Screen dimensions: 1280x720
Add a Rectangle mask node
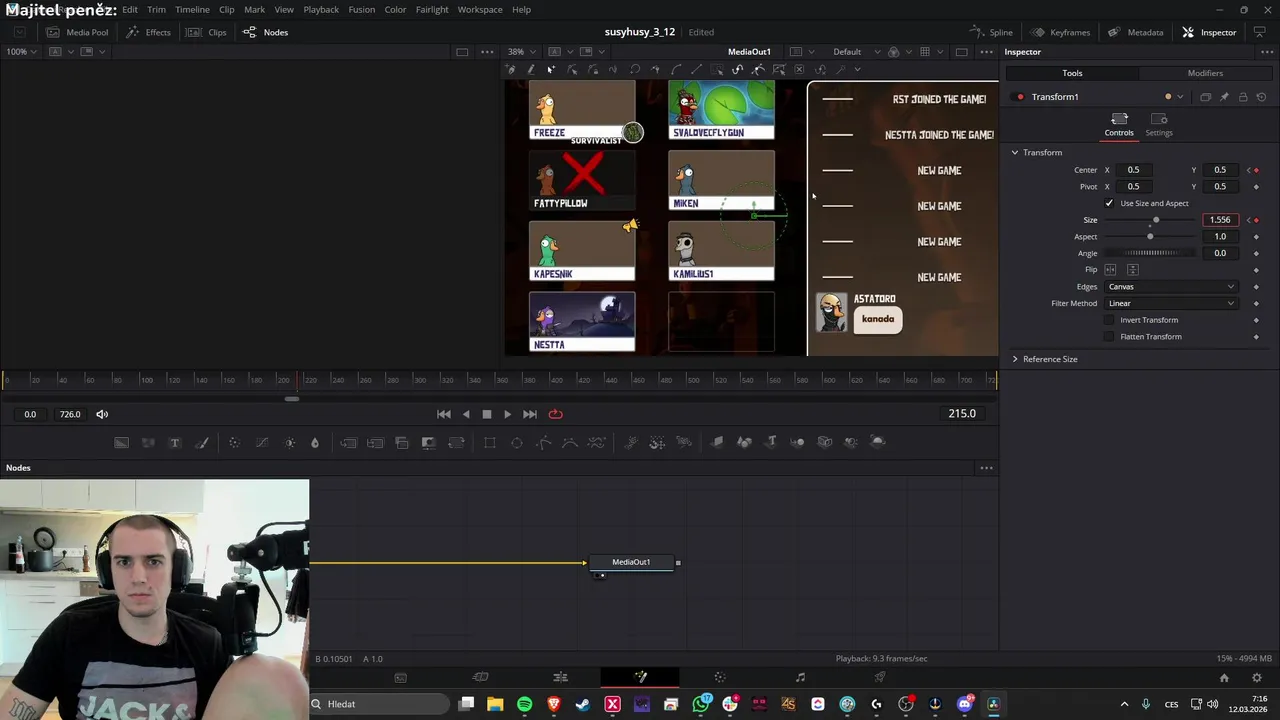click(x=490, y=442)
